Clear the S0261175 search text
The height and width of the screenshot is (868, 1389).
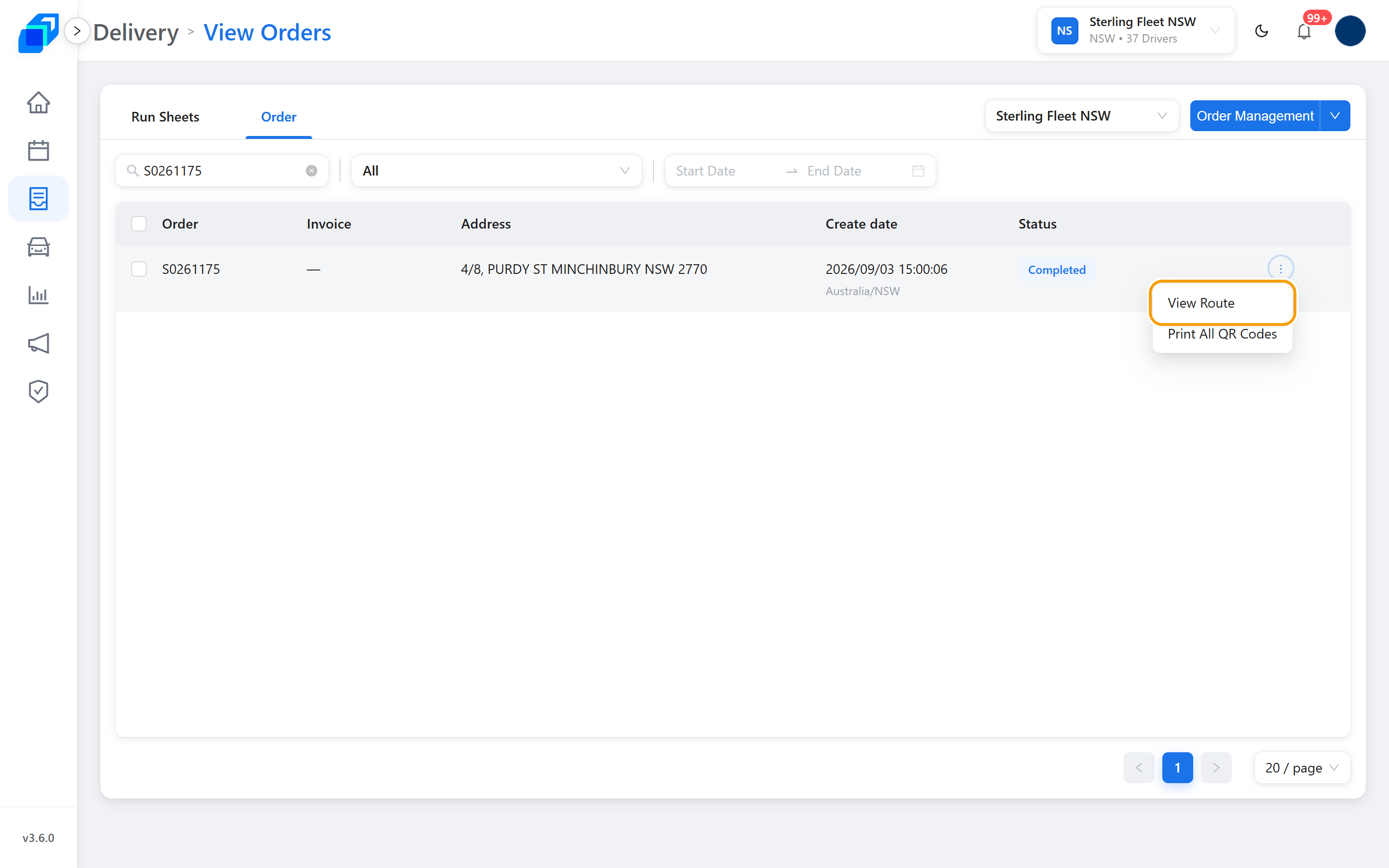(312, 171)
